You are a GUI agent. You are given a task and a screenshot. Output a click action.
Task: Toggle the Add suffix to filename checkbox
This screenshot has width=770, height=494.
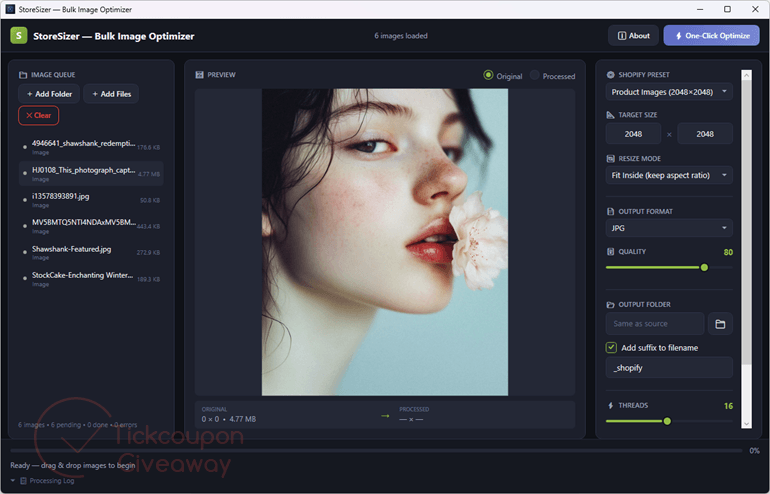pyautogui.click(x=611, y=348)
